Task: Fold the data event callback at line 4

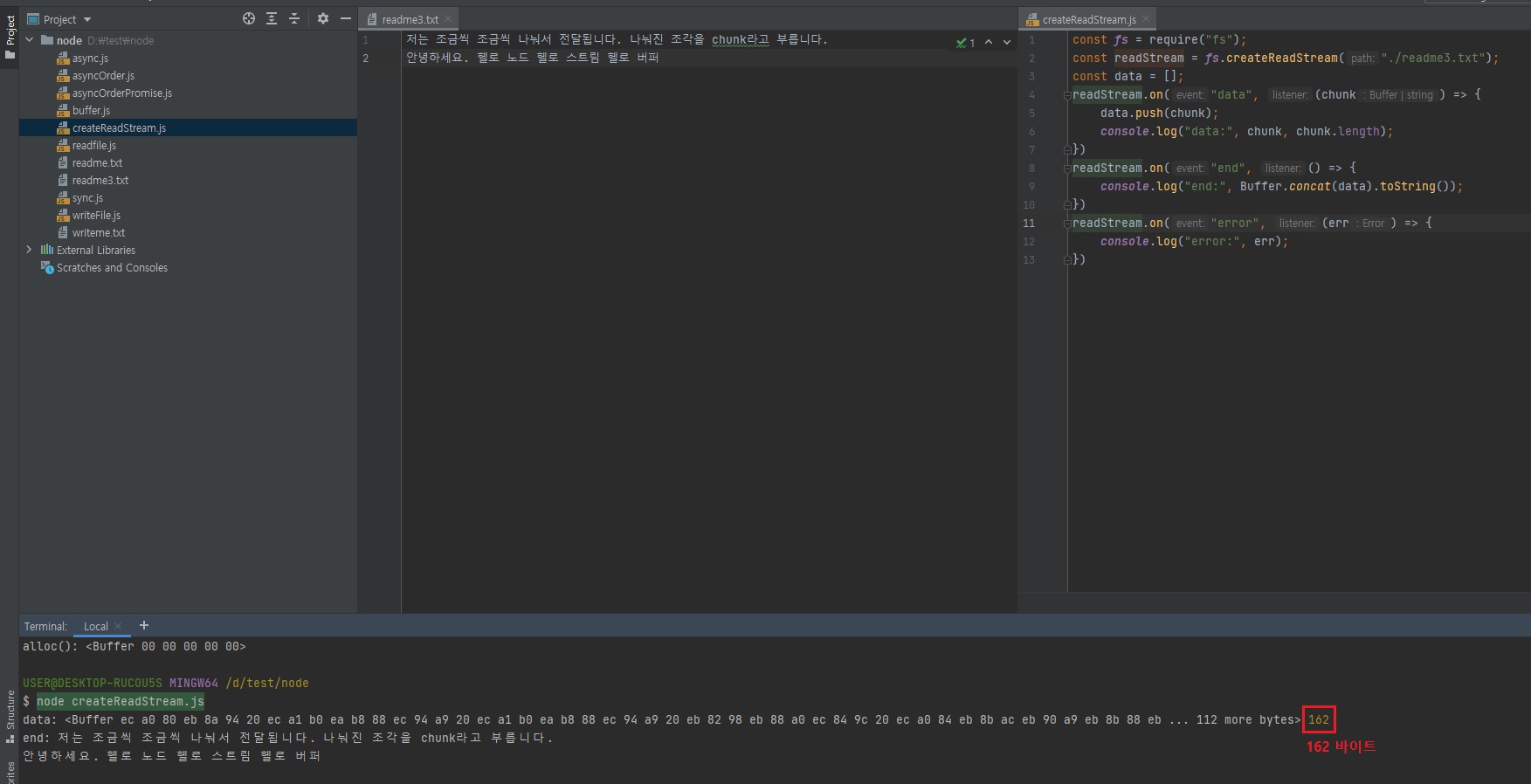Action: (x=1067, y=95)
